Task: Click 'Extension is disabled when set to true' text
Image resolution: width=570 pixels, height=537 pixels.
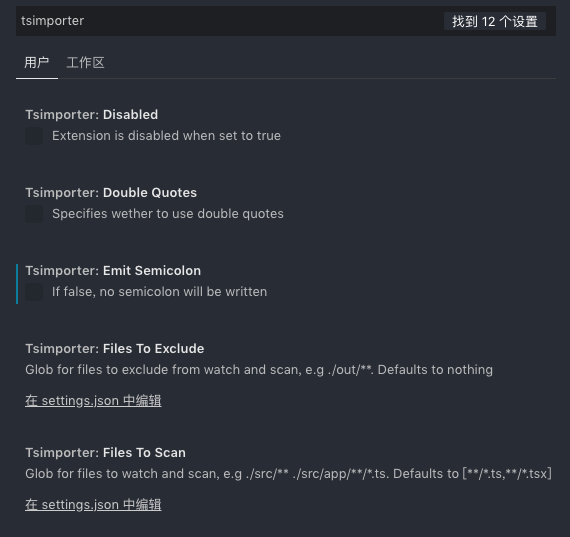Action: tap(166, 136)
